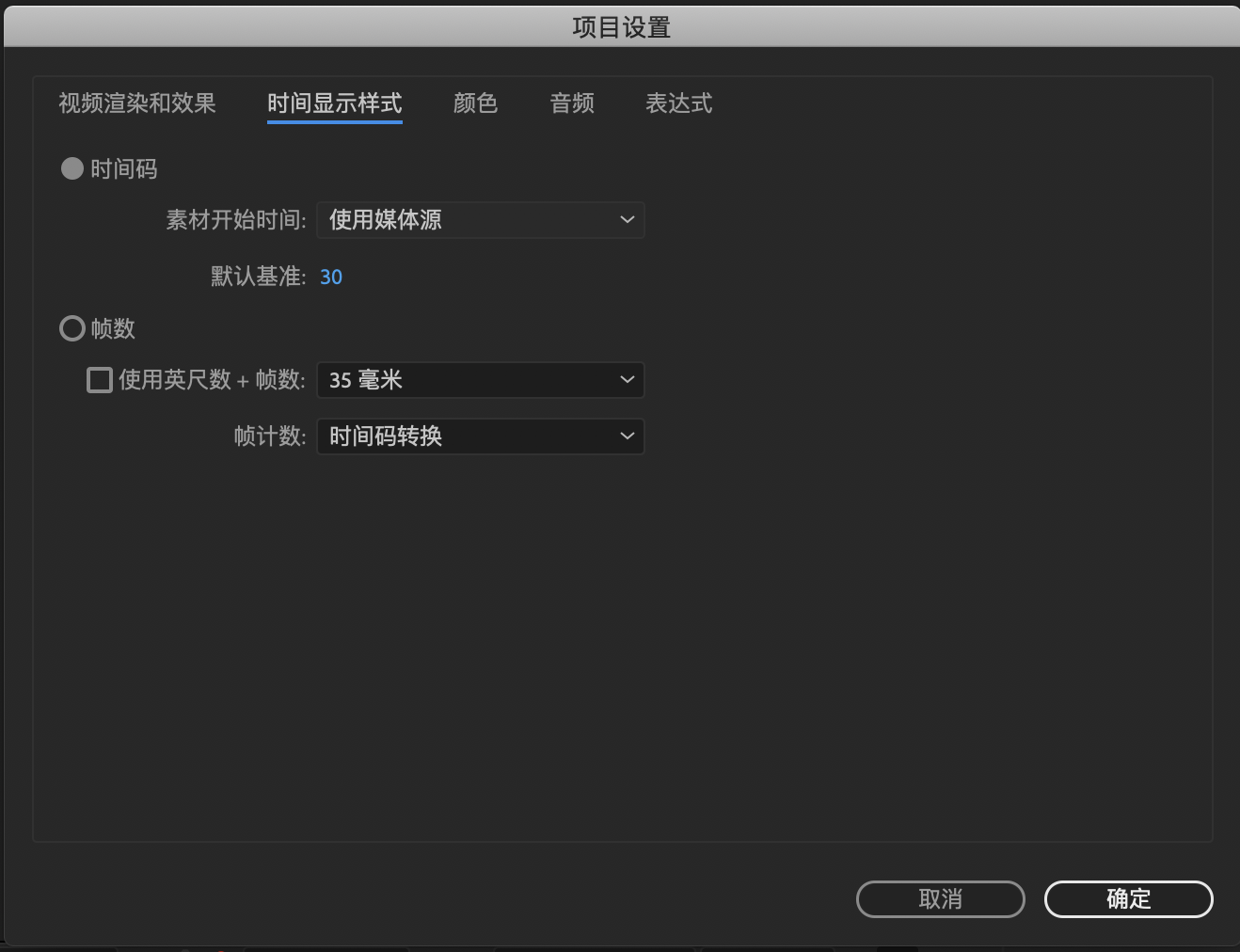
Task: 切换到"音频"选项卡
Action: [571, 103]
